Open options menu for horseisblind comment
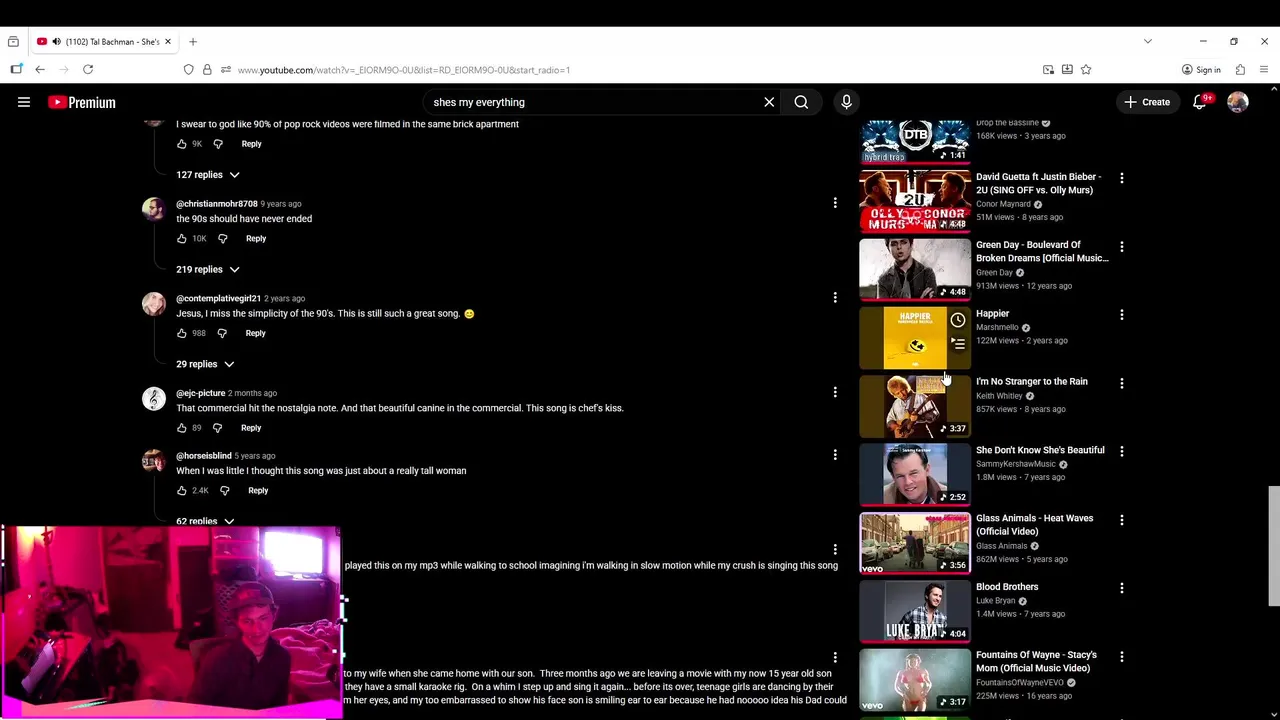 835,455
